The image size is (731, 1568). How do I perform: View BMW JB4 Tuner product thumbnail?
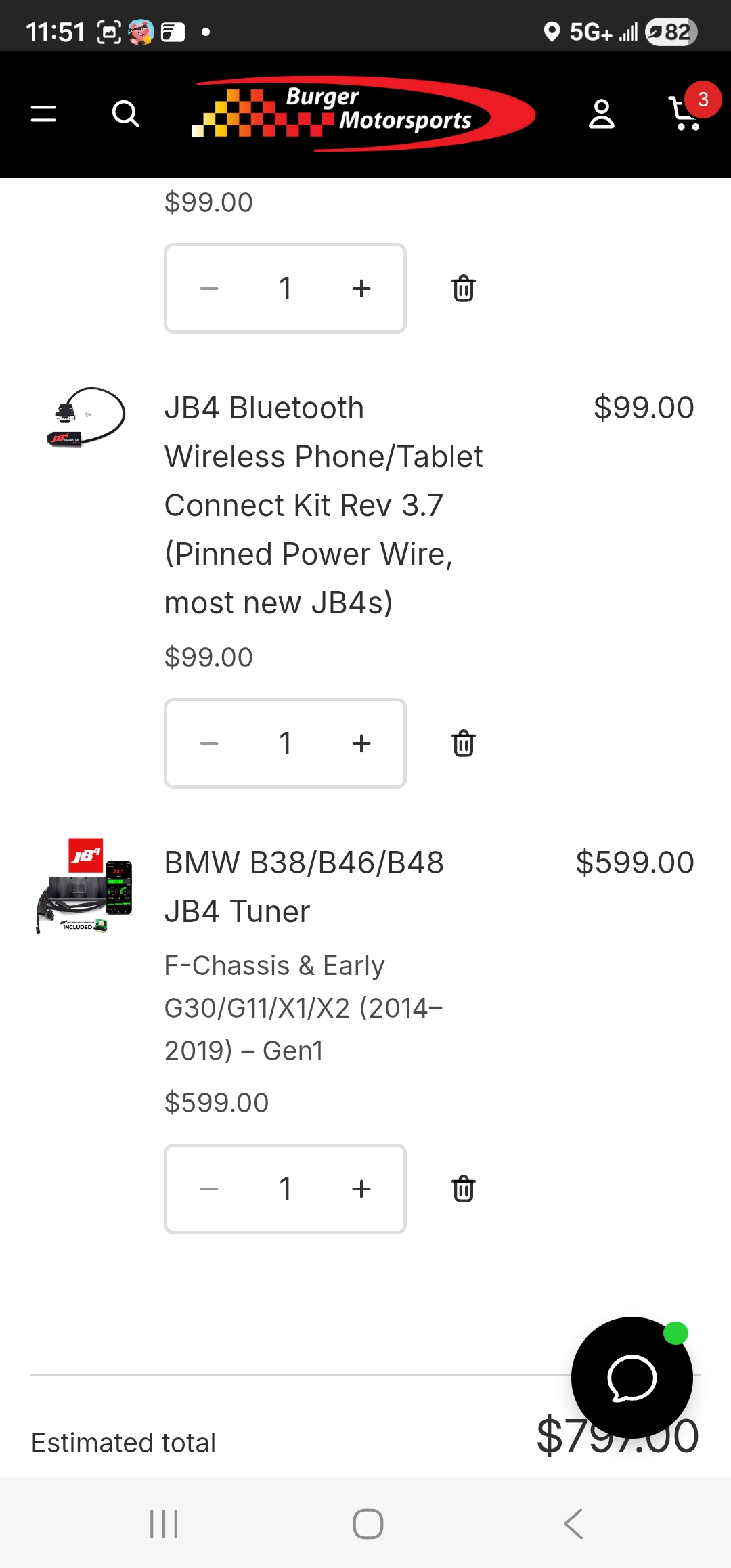[x=85, y=886]
